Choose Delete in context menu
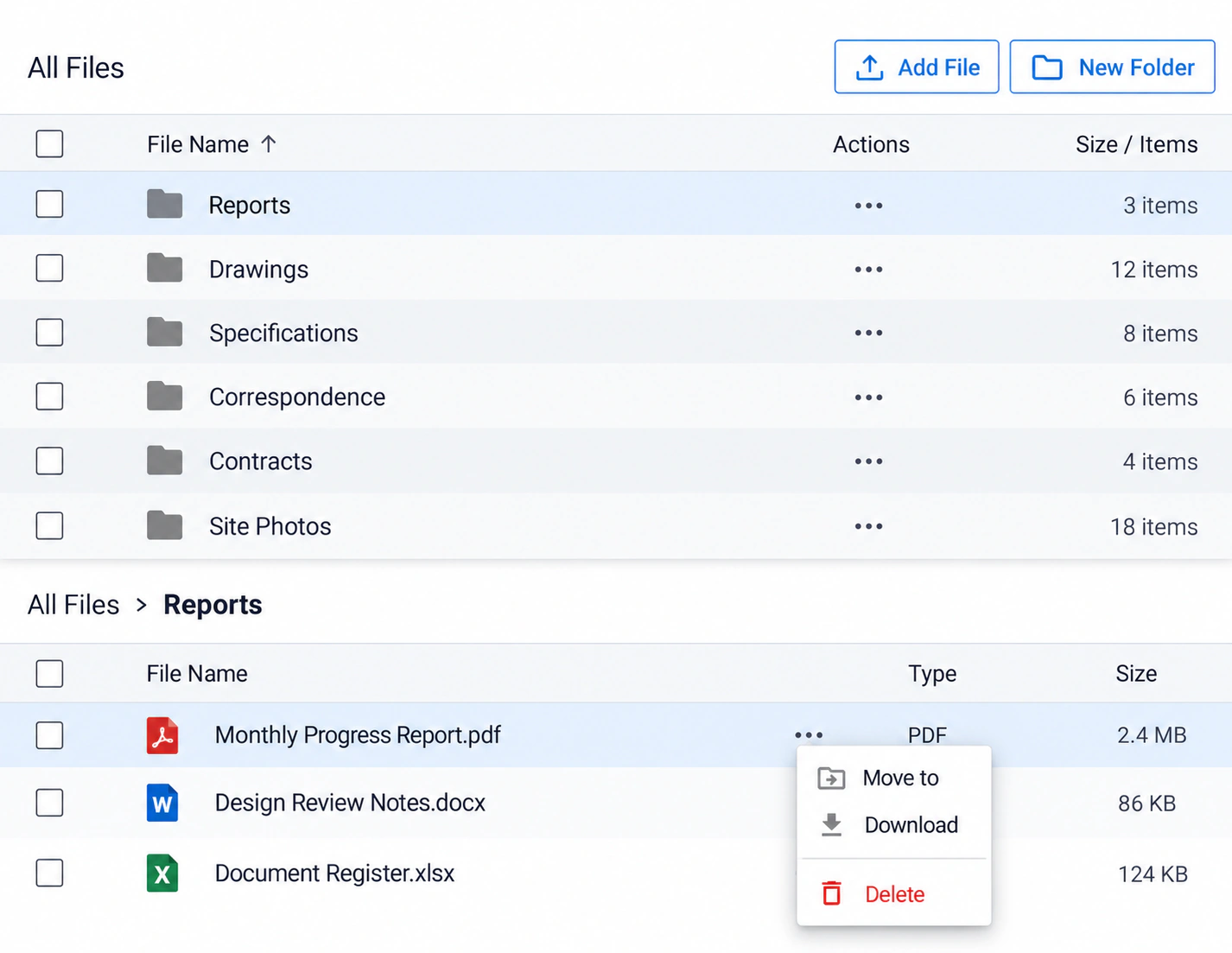The width and height of the screenshot is (1232, 953). [893, 894]
